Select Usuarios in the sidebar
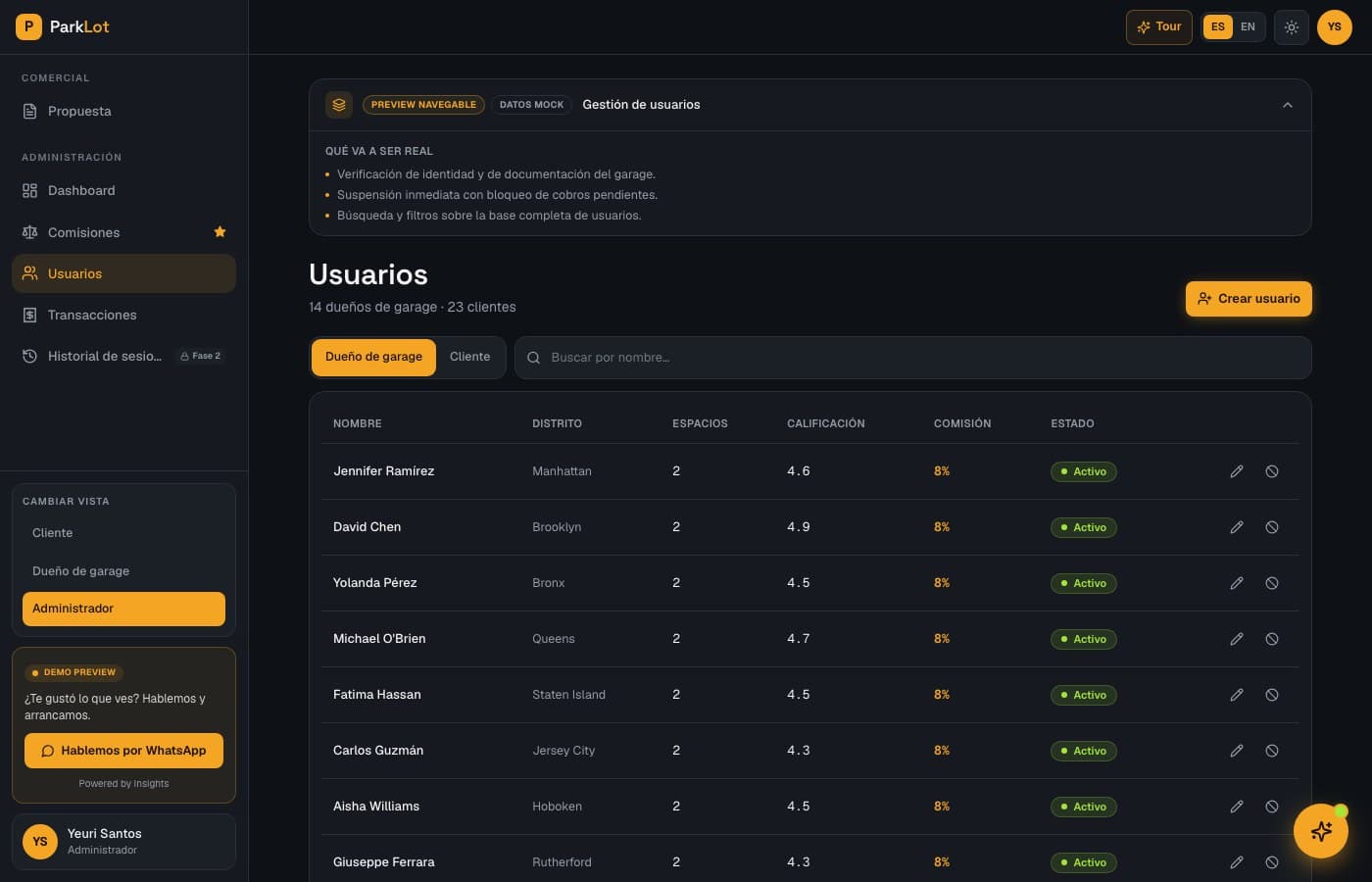 [x=123, y=273]
